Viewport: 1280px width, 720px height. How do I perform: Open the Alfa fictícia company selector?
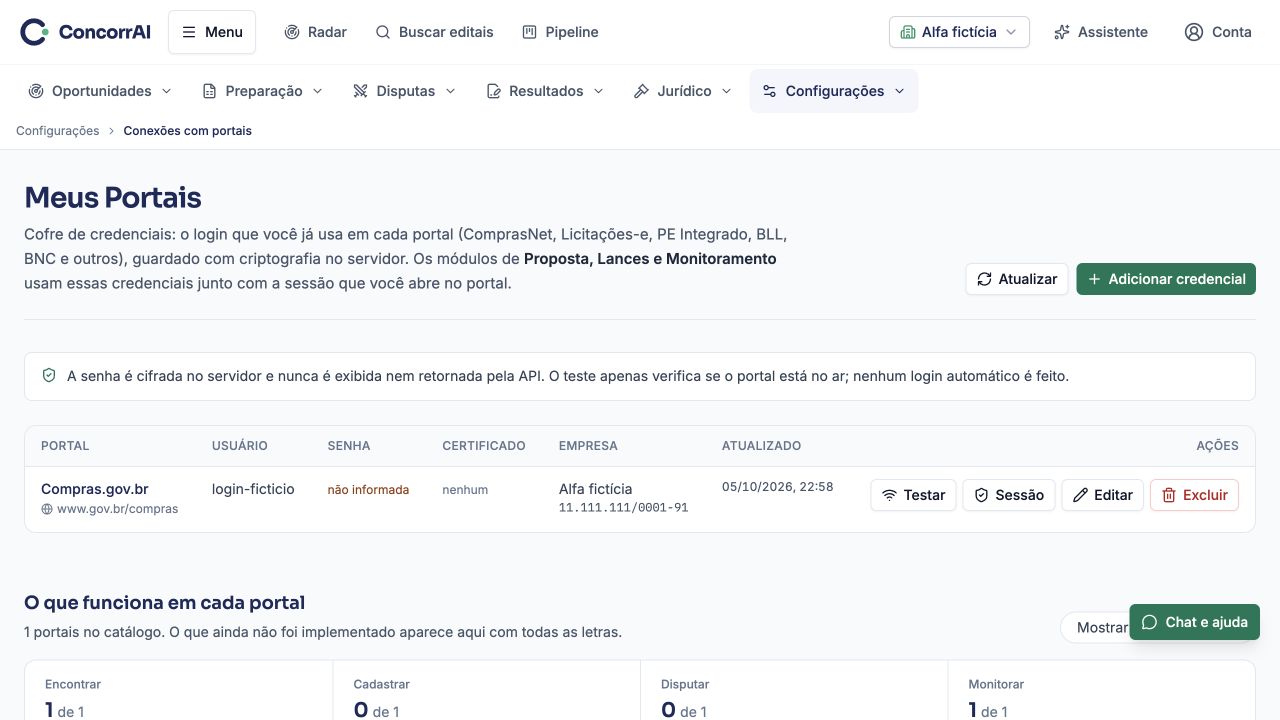pos(959,32)
